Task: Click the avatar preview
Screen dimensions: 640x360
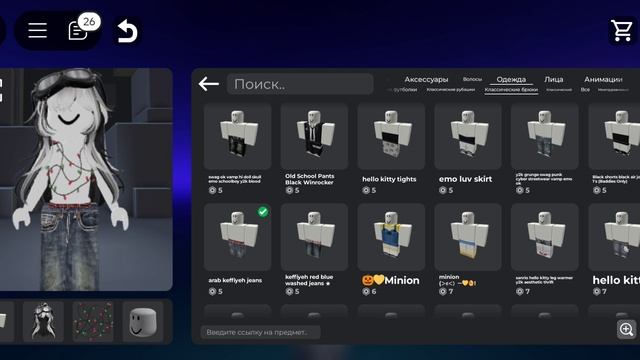Action: coord(86,180)
